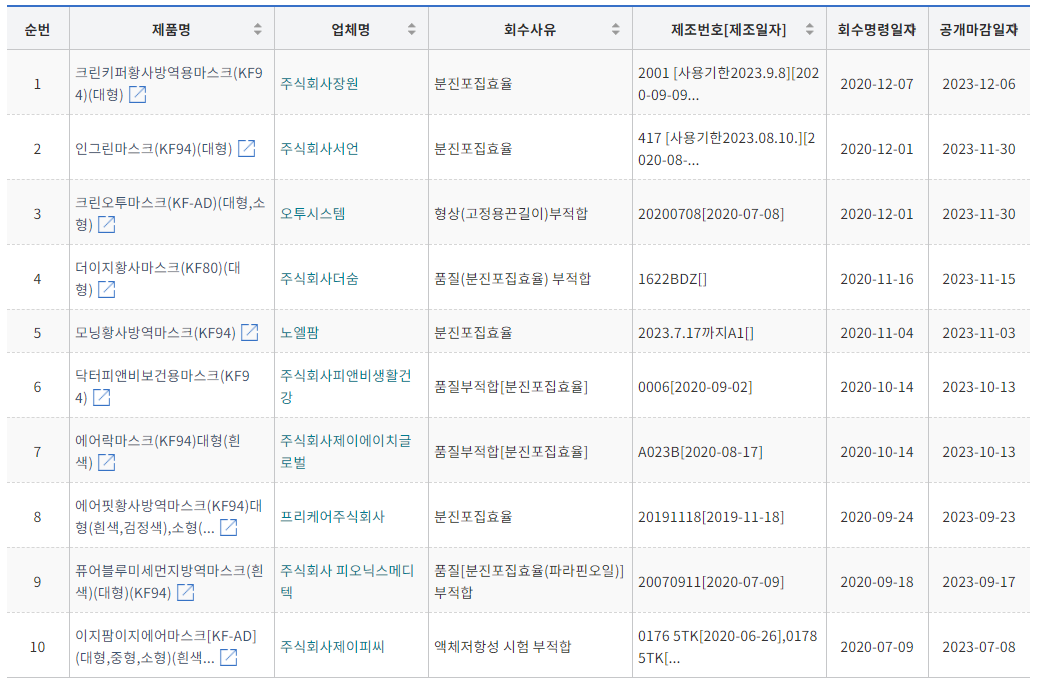Select lot number 2023.7.17까지A1[]
This screenshot has height=681, width=1040.
(696, 333)
